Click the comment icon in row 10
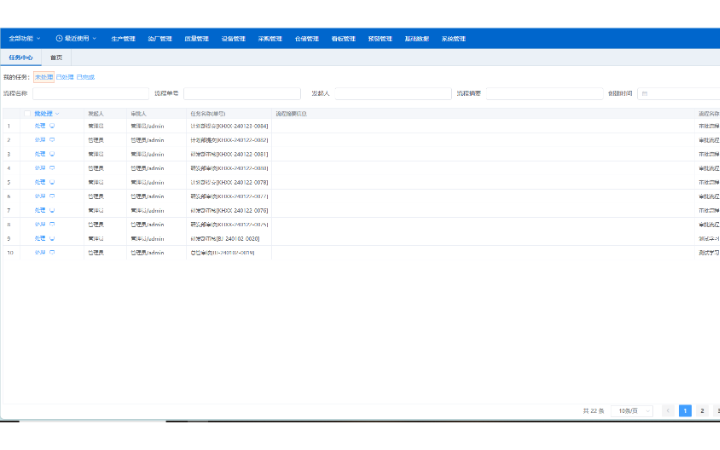Viewport: 720px width, 450px height. 52,252
